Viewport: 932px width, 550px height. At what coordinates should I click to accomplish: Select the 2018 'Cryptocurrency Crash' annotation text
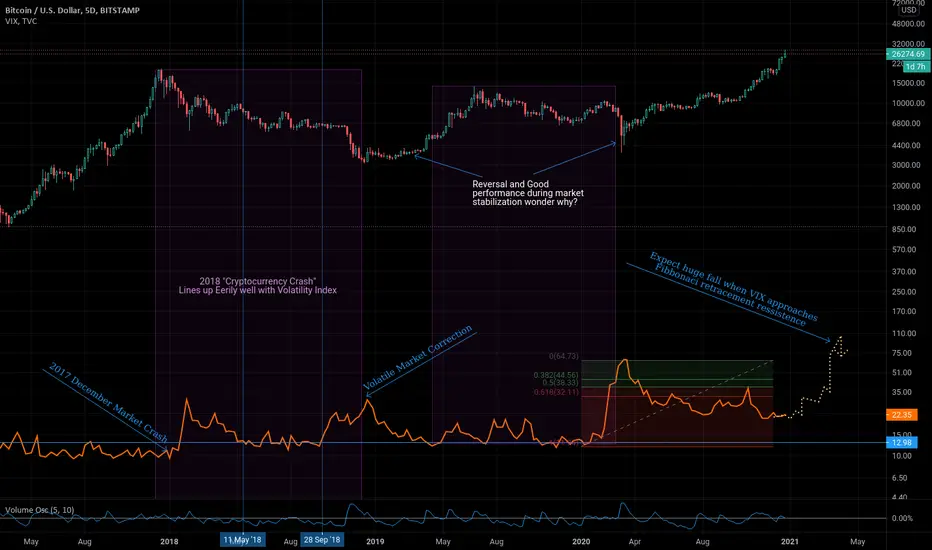(258, 286)
